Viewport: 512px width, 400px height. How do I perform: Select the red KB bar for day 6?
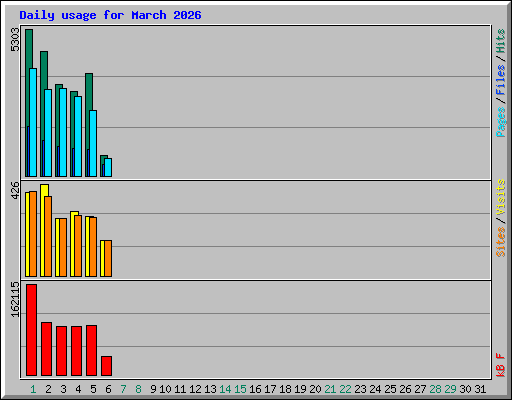(106, 366)
